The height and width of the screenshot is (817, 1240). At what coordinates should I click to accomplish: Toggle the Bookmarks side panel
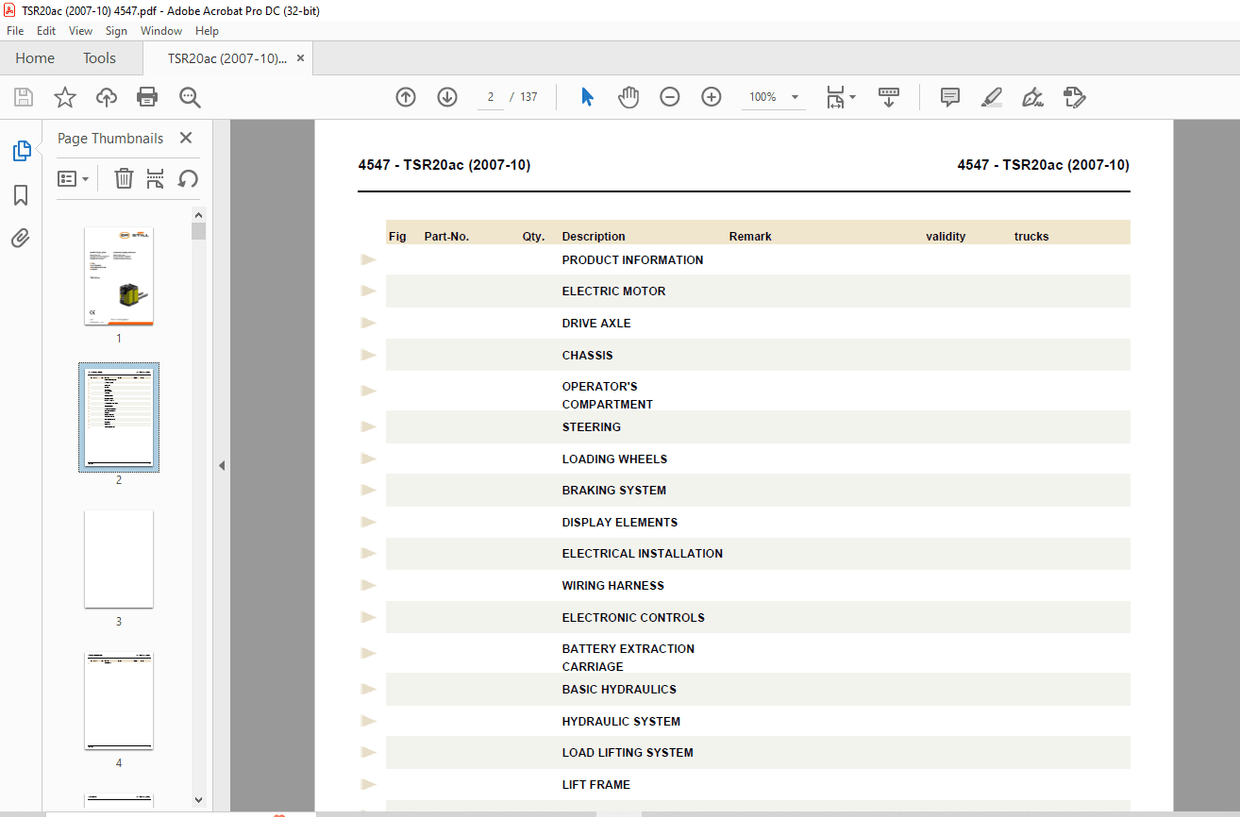(x=20, y=195)
